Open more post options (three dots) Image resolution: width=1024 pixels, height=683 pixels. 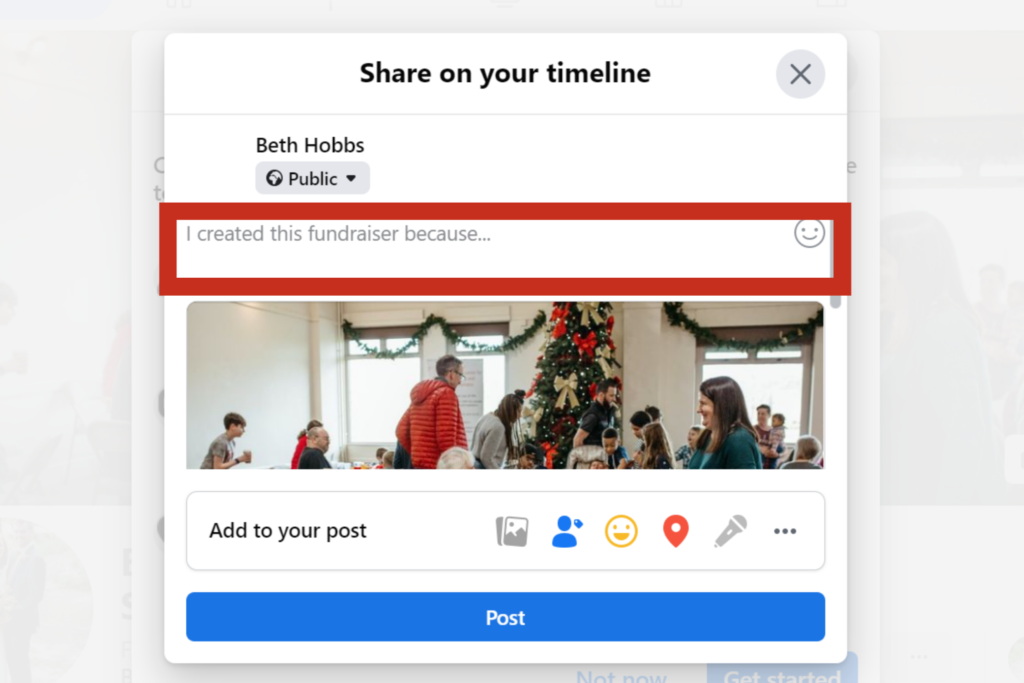point(785,531)
